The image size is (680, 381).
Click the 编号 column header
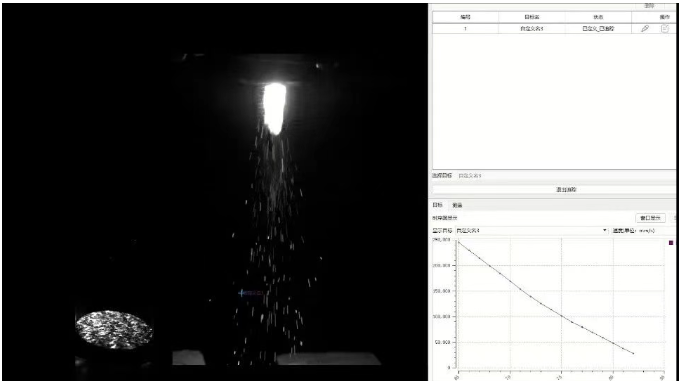point(465,17)
